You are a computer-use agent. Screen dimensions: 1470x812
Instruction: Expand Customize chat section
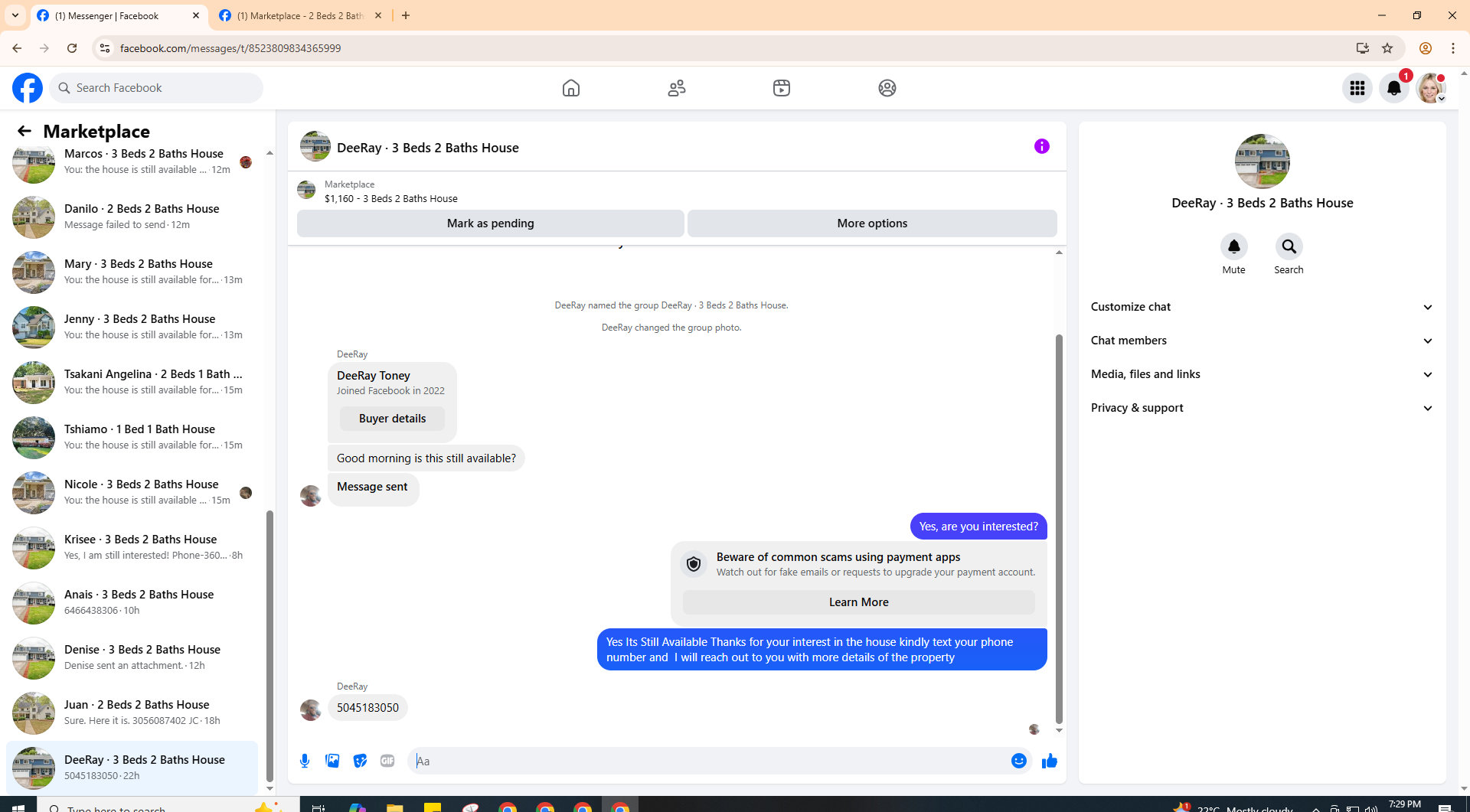[1263, 307]
